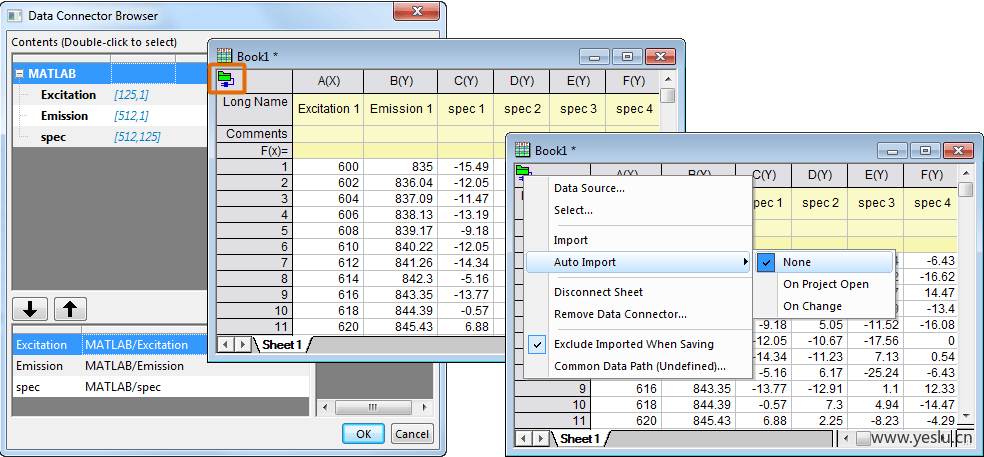Select Emission in the MATLAB tree

pyautogui.click(x=64, y=116)
